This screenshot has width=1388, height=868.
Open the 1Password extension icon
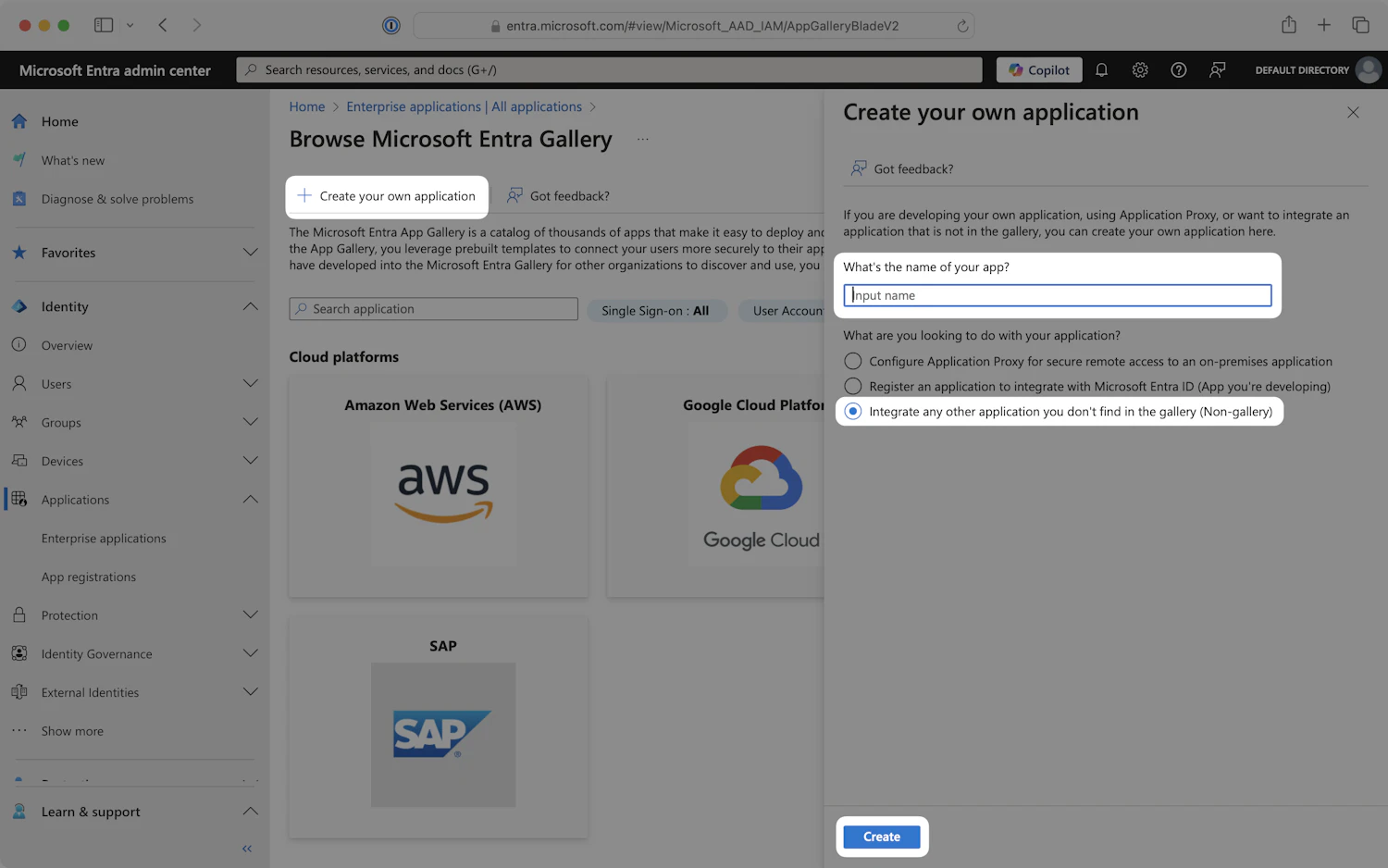coord(391,26)
